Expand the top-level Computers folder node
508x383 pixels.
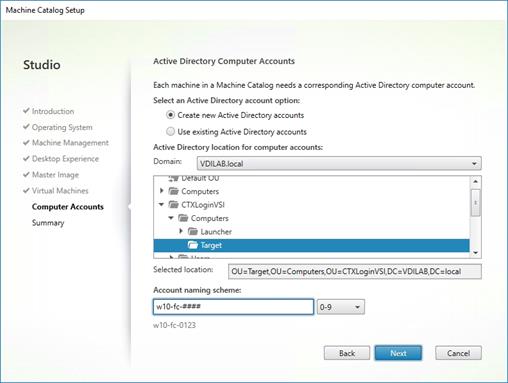coord(162,191)
